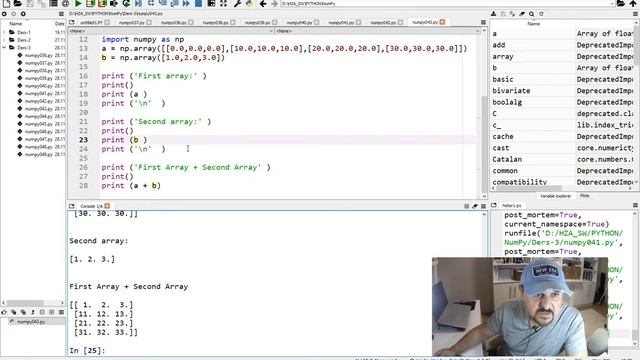Open the Variable explorer options hamburger menu
This screenshot has width=640, height=360.
(x=636, y=14)
